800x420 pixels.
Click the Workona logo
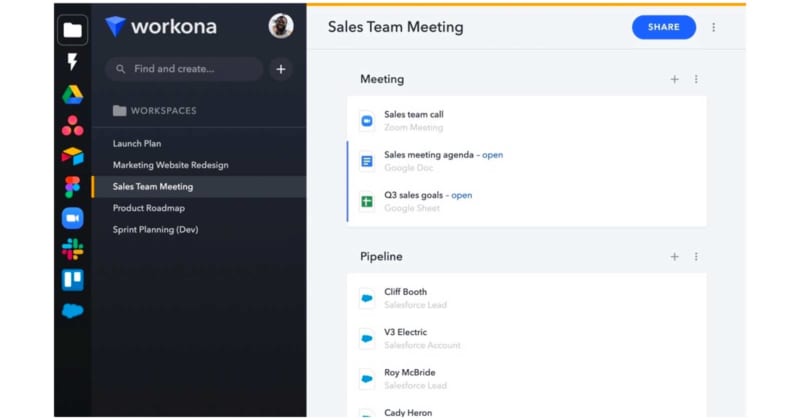[161, 27]
